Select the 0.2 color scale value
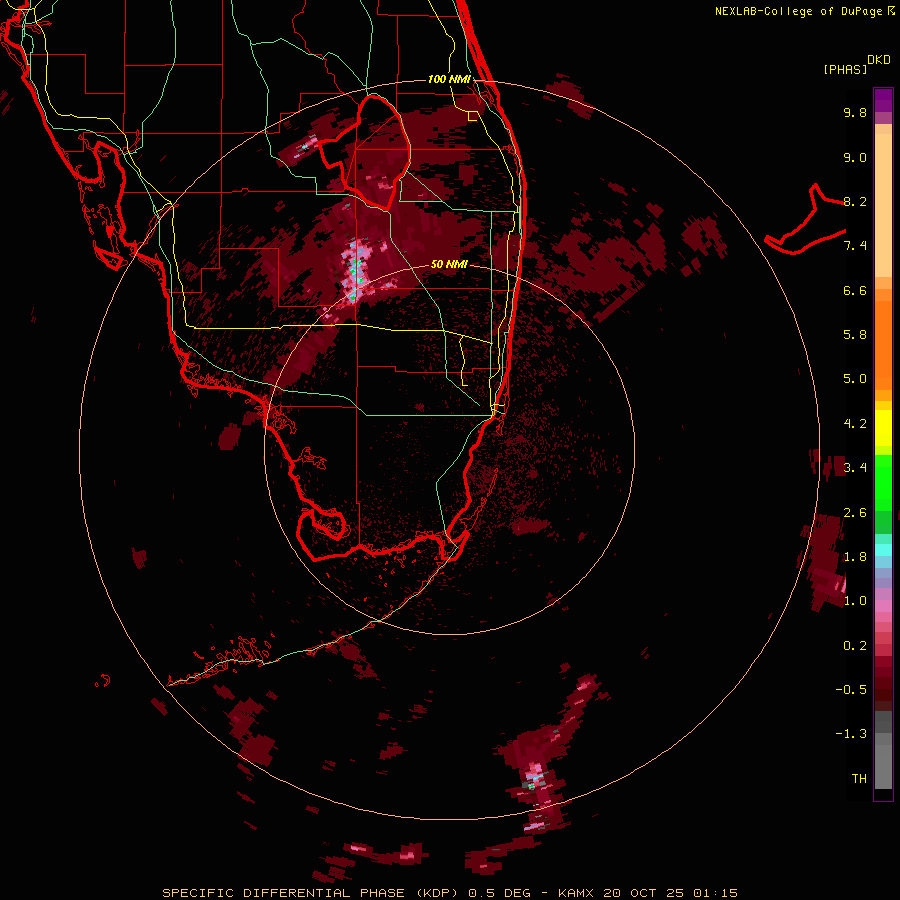Viewport: 900px width, 900px height. tap(855, 646)
